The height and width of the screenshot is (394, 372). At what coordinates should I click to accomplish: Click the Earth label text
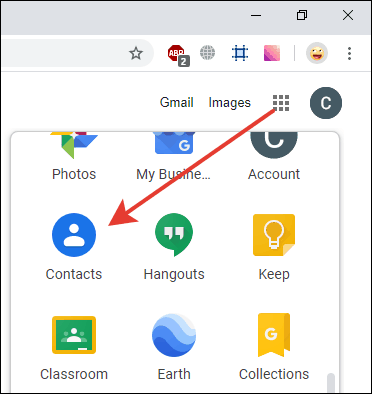pos(174,374)
